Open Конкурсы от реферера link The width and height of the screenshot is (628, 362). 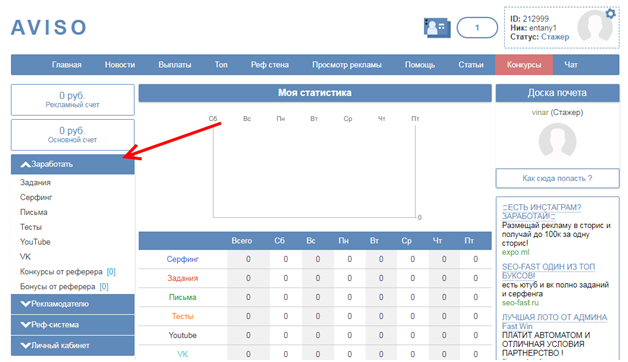(x=61, y=272)
